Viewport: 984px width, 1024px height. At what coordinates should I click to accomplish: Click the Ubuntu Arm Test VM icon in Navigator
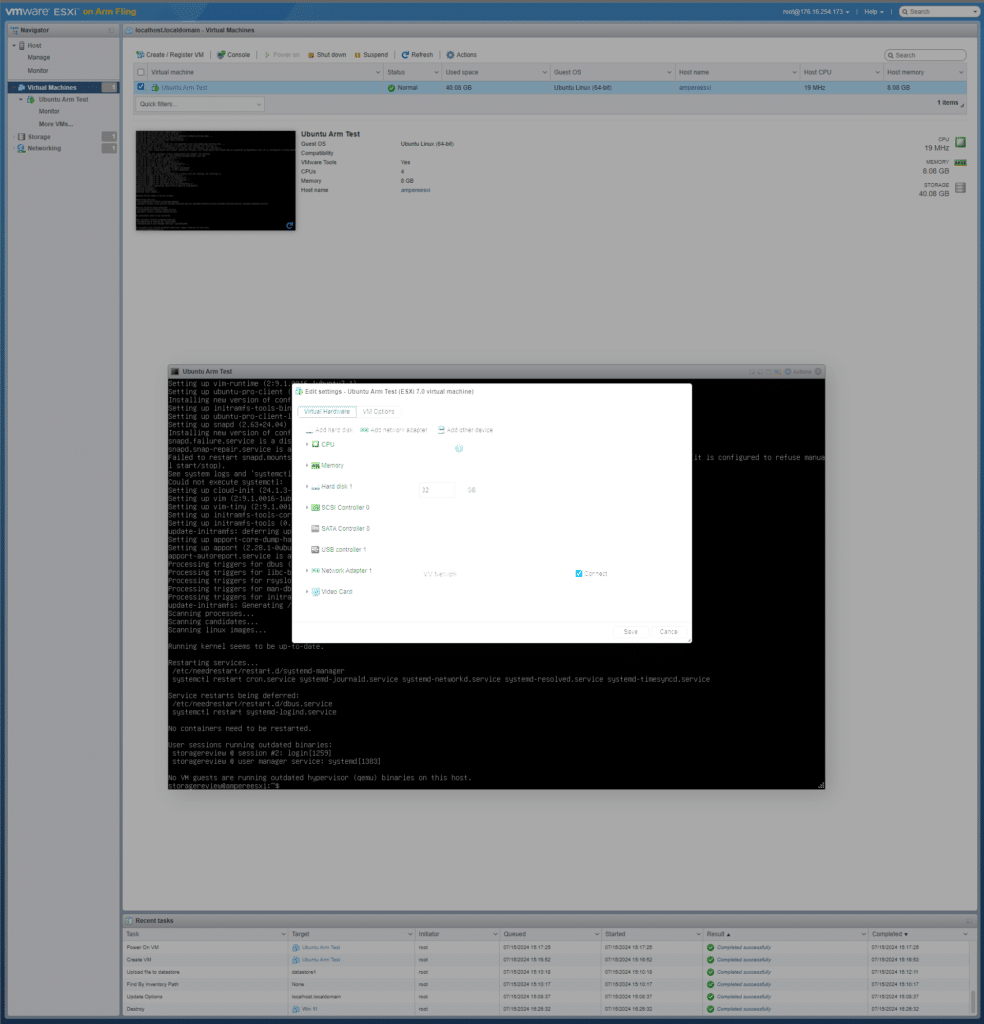(31, 99)
